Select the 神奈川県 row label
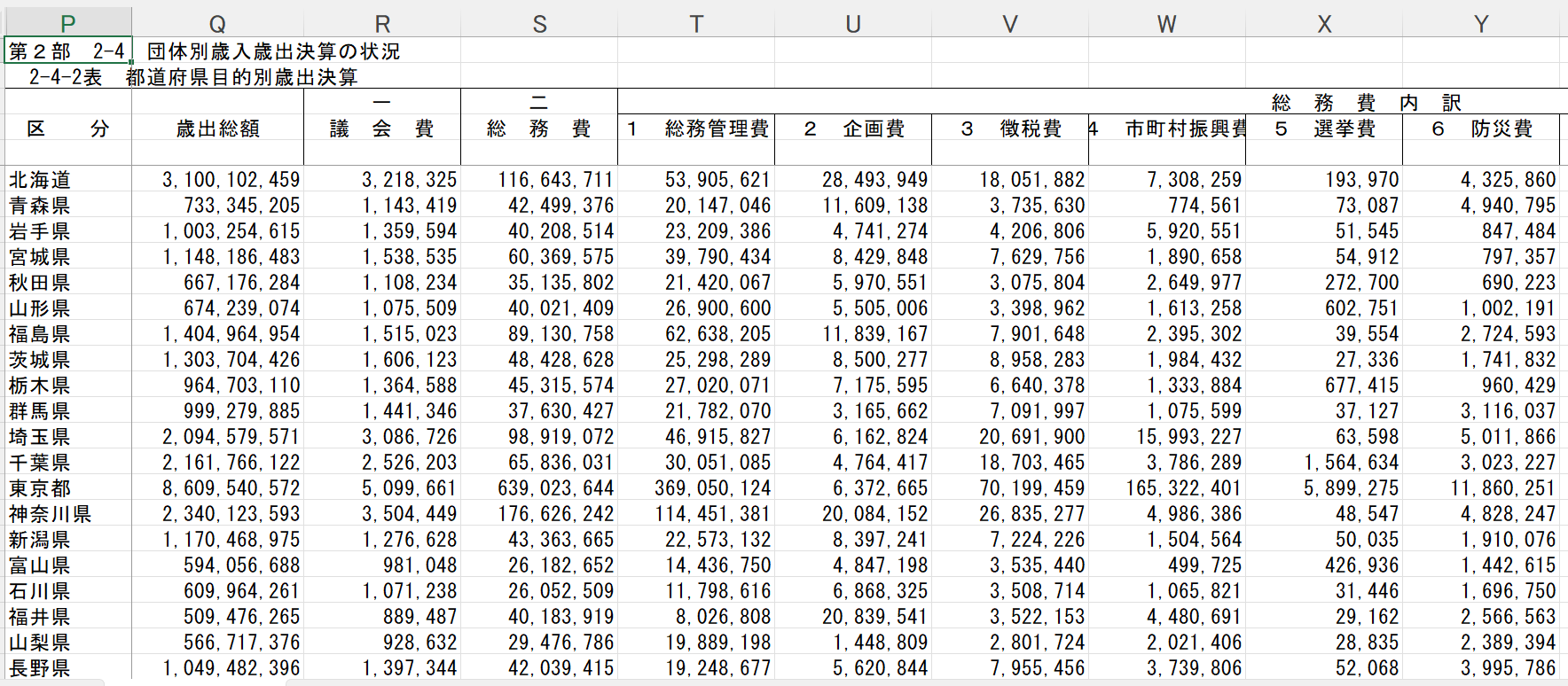Image resolution: width=1568 pixels, height=686 pixels. click(67, 514)
